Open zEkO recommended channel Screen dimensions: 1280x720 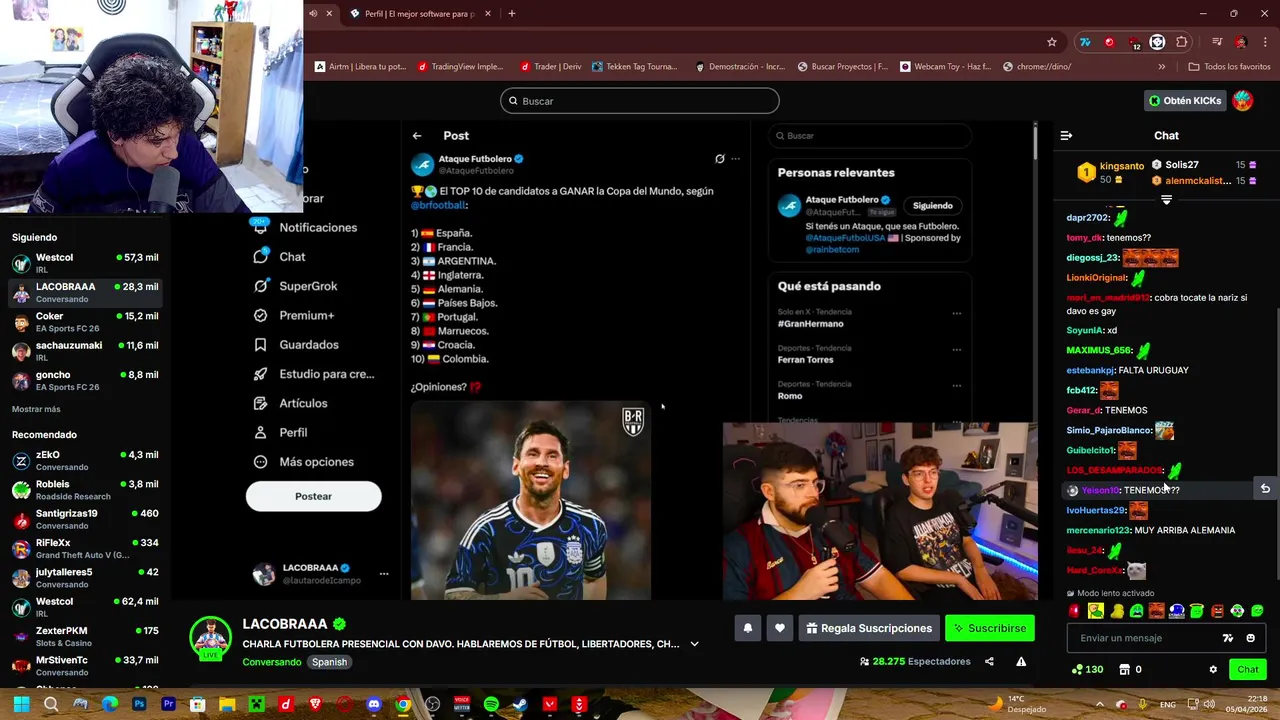tap(85, 460)
